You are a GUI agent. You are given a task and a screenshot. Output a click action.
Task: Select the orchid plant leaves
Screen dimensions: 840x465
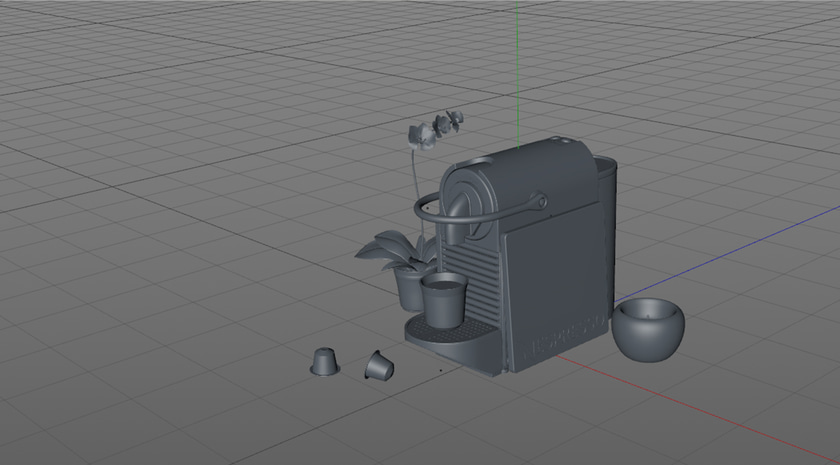click(385, 250)
